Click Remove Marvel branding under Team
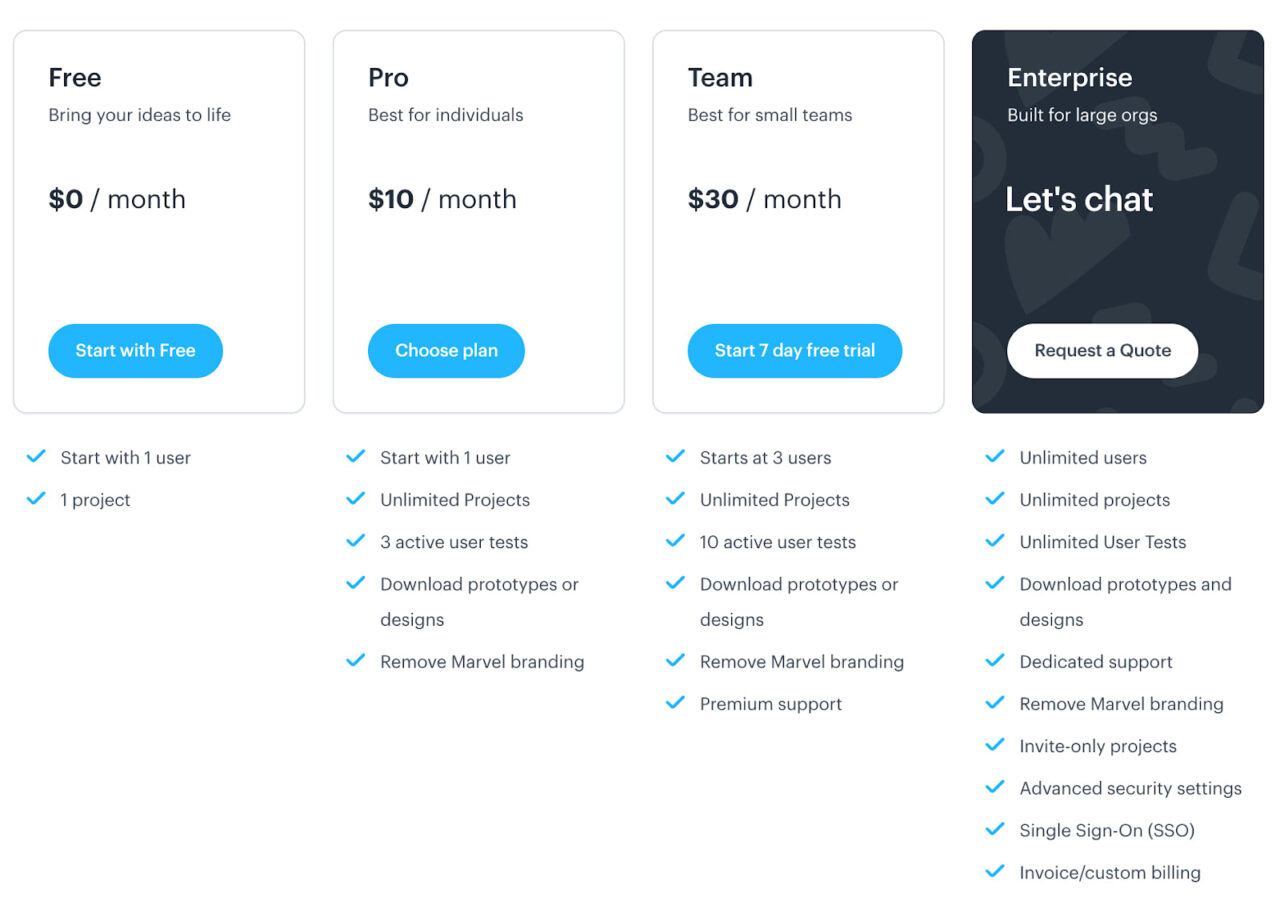The image size is (1280, 921). tap(802, 662)
